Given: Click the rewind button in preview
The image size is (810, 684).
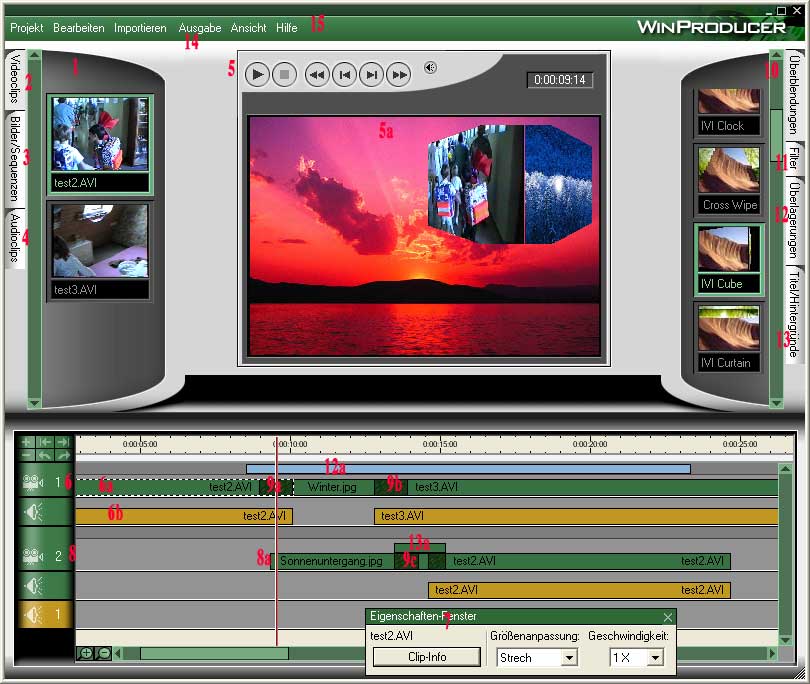Looking at the screenshot, I should (317, 73).
